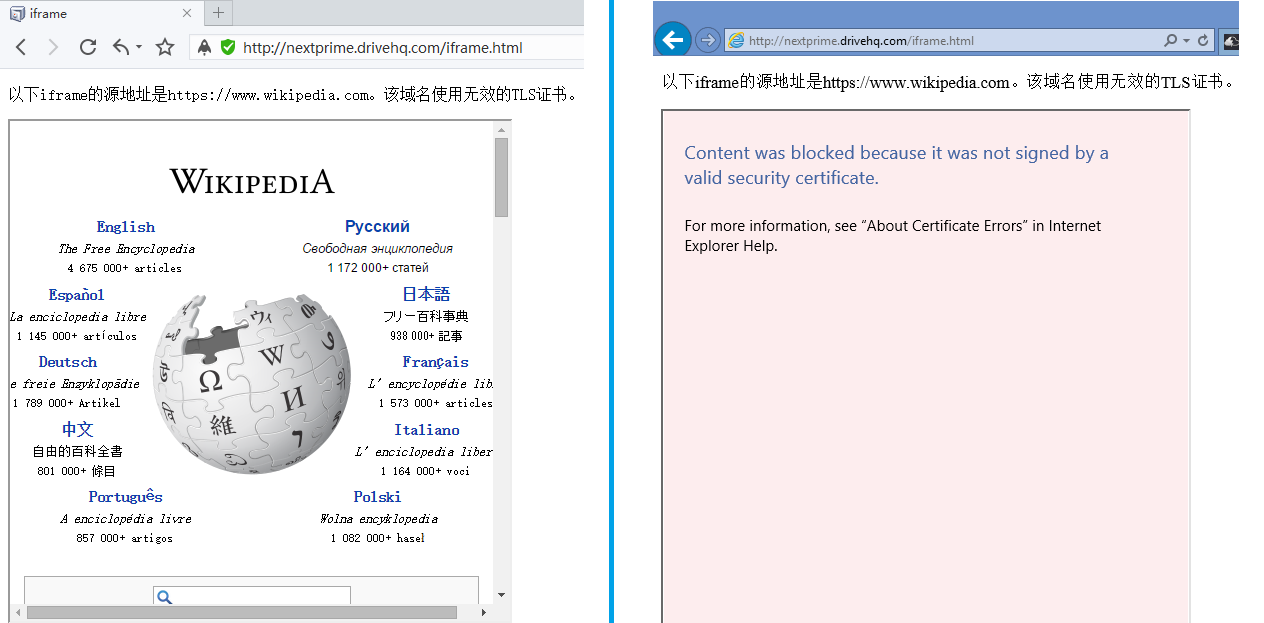Click the forward button in Internet Explorer
Image resolution: width=1264 pixels, height=623 pixels.
coord(707,40)
